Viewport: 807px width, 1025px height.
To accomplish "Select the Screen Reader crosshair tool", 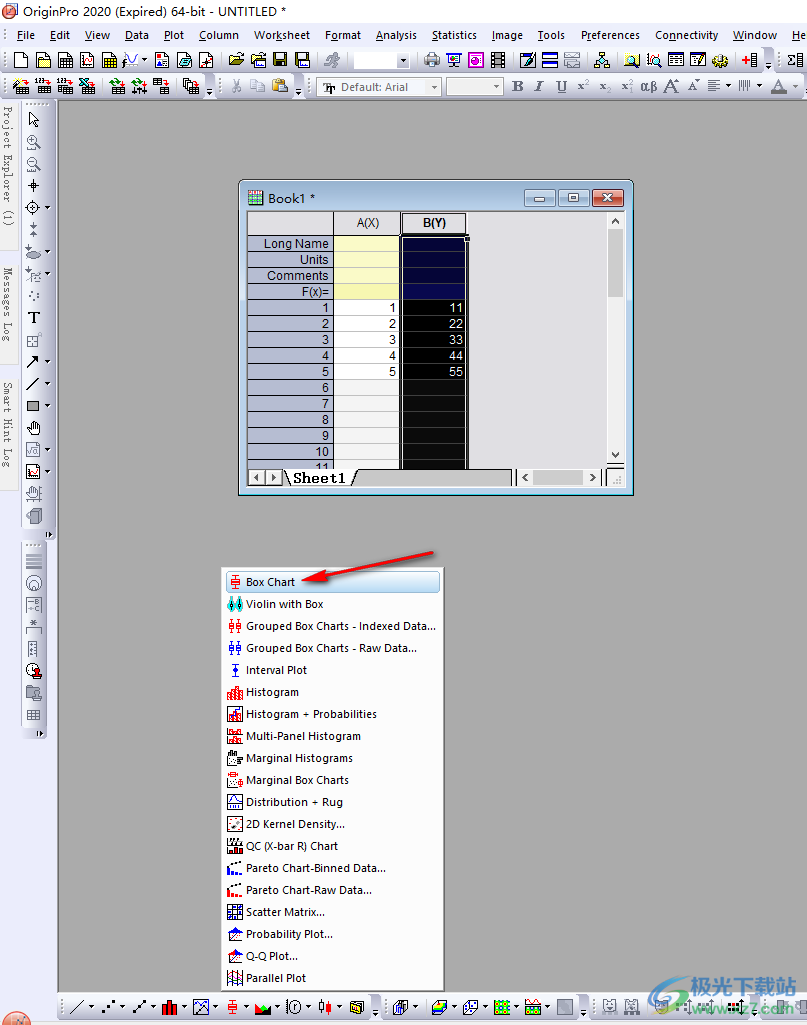I will click(x=34, y=186).
